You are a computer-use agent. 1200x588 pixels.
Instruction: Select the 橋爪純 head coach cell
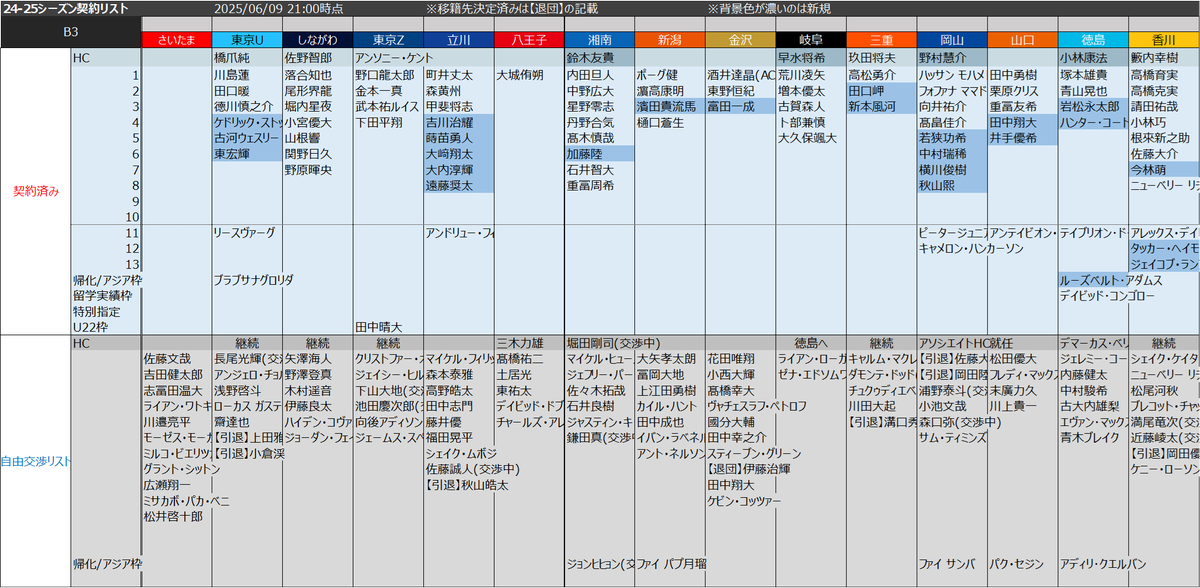247,58
